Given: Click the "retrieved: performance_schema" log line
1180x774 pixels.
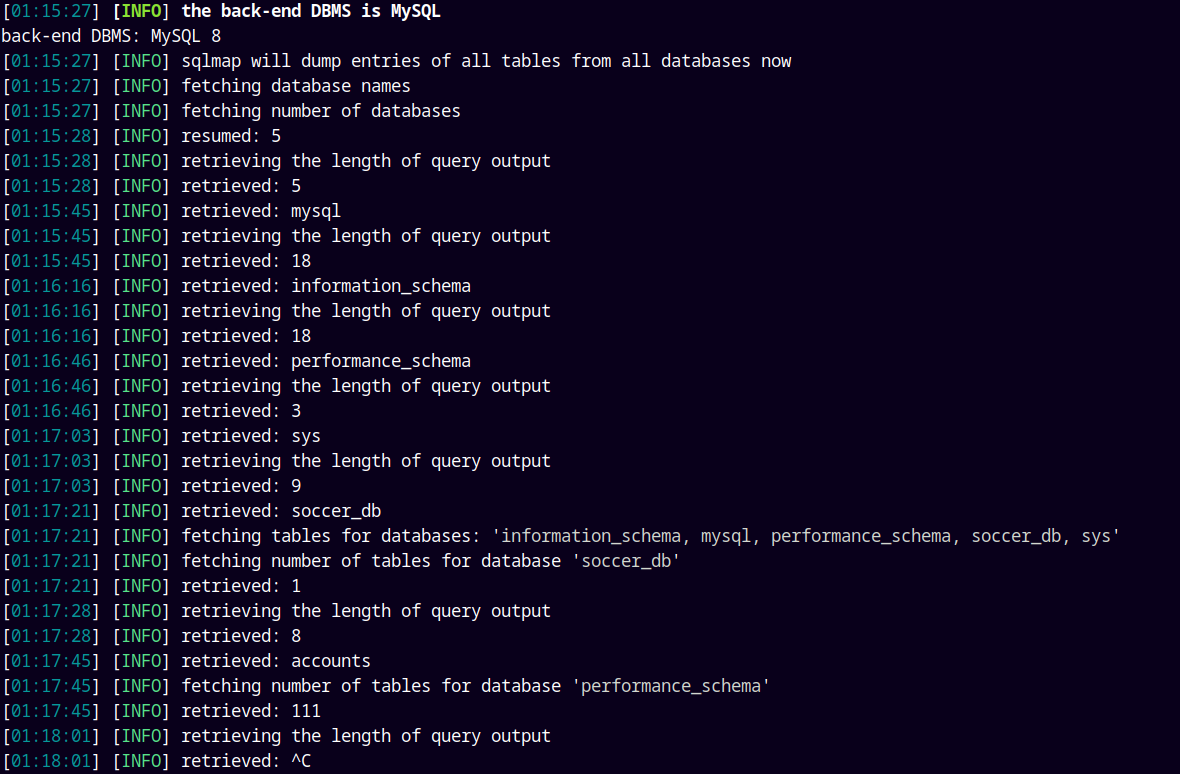Looking at the screenshot, I should (x=326, y=361).
